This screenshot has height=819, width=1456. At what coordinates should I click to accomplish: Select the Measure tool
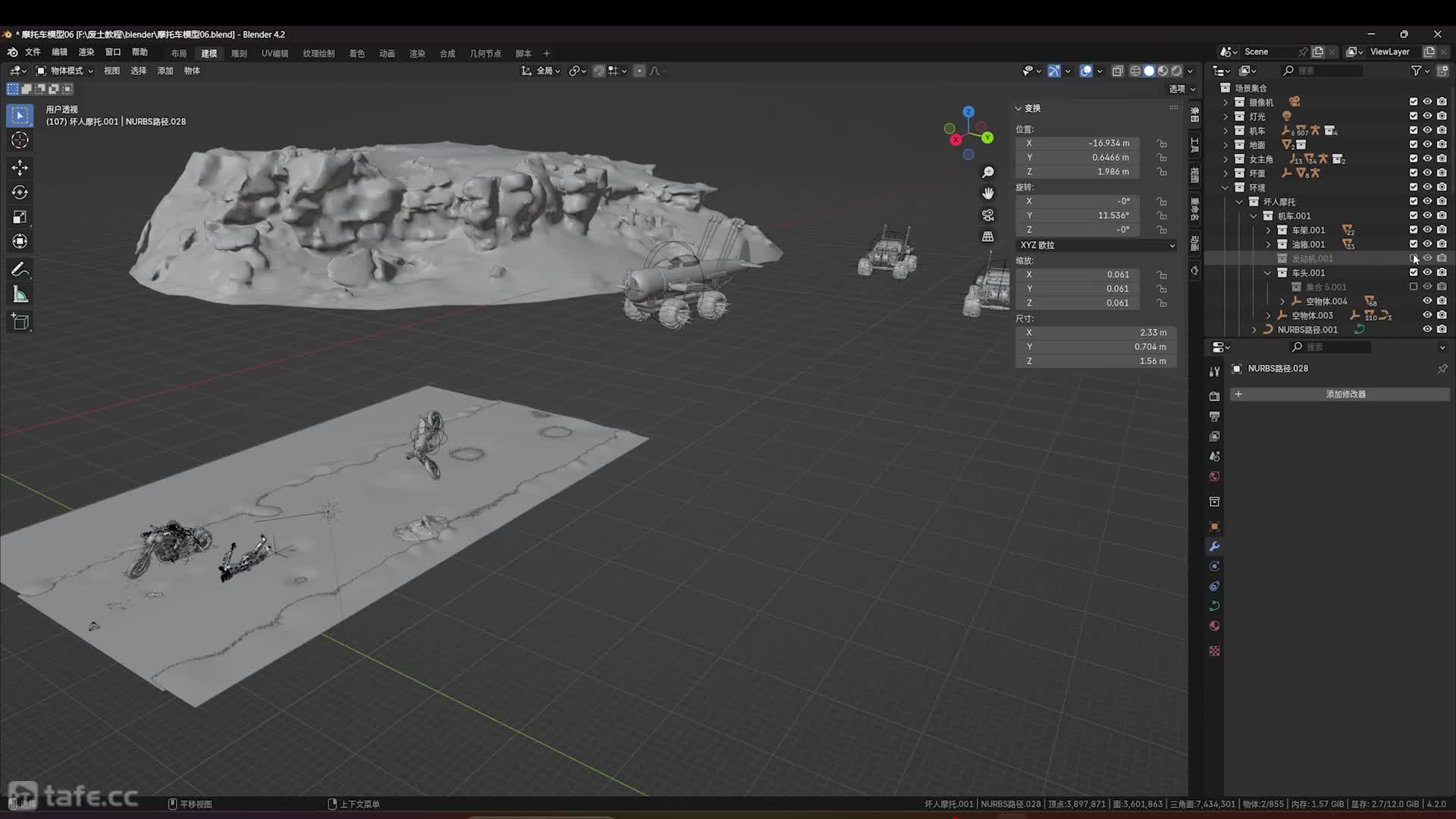20,295
